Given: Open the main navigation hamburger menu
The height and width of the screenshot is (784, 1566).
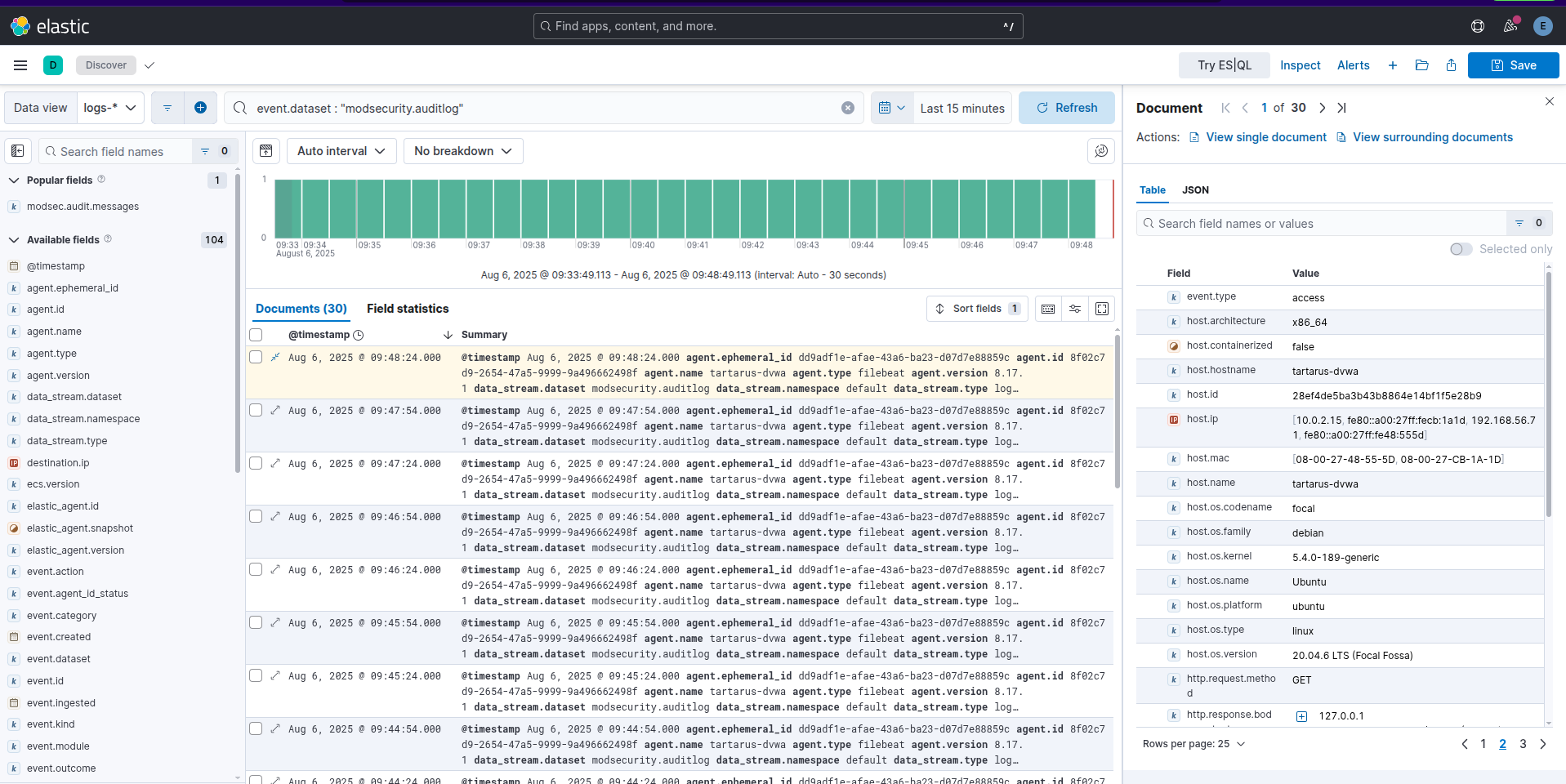Looking at the screenshot, I should point(20,65).
